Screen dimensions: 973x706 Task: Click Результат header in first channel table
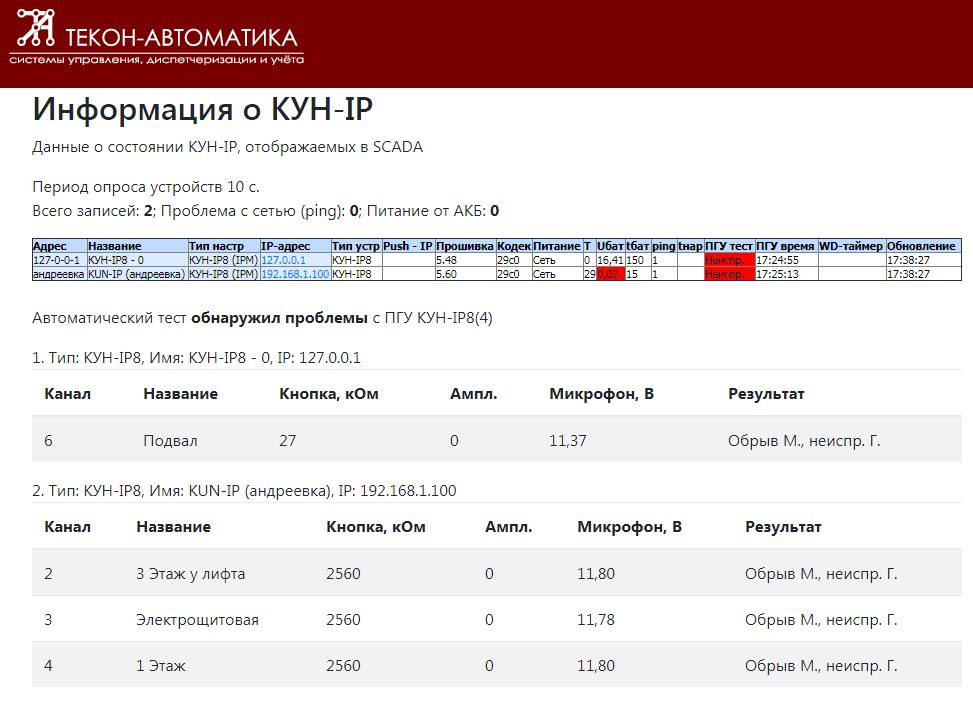coord(765,394)
